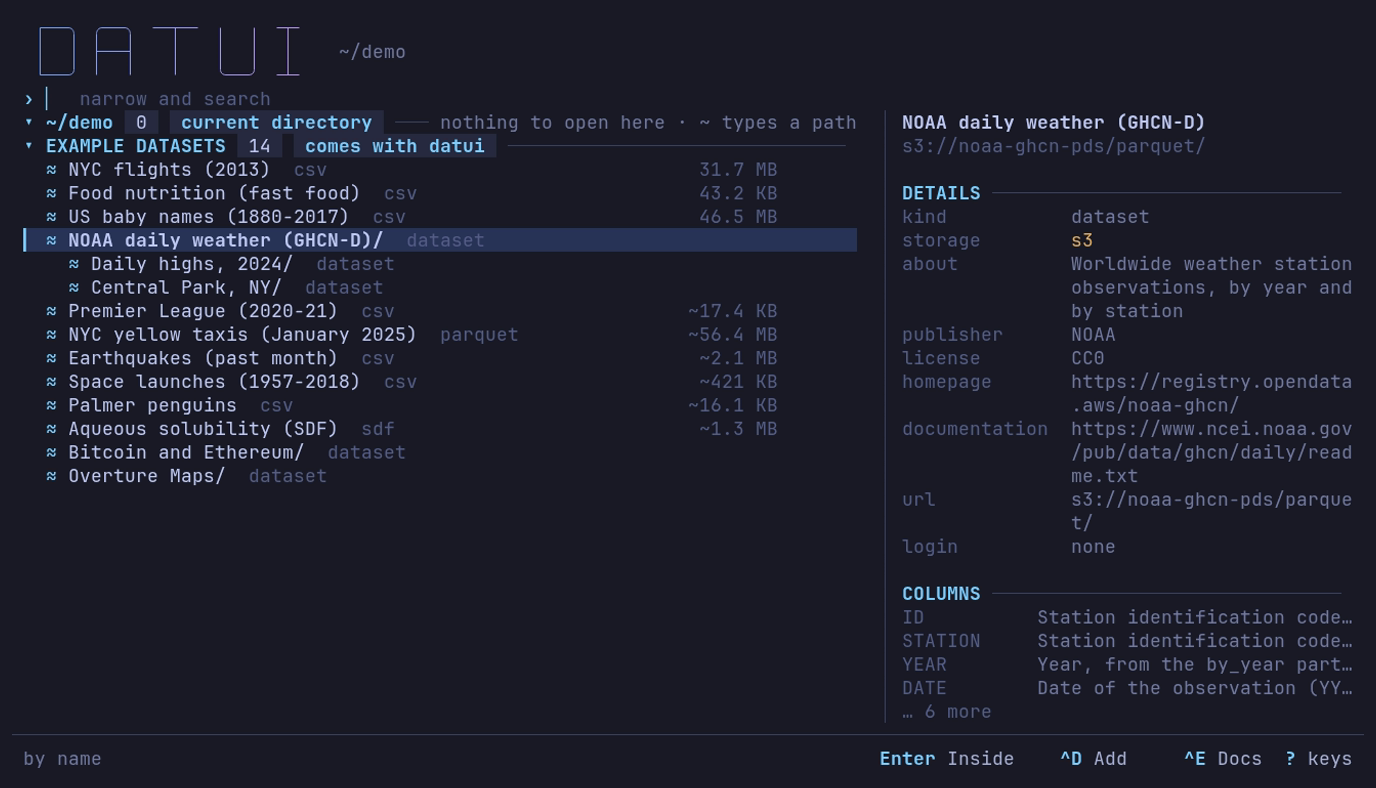Click the search prompt chevron icon
1376x788 pixels.
point(29,99)
